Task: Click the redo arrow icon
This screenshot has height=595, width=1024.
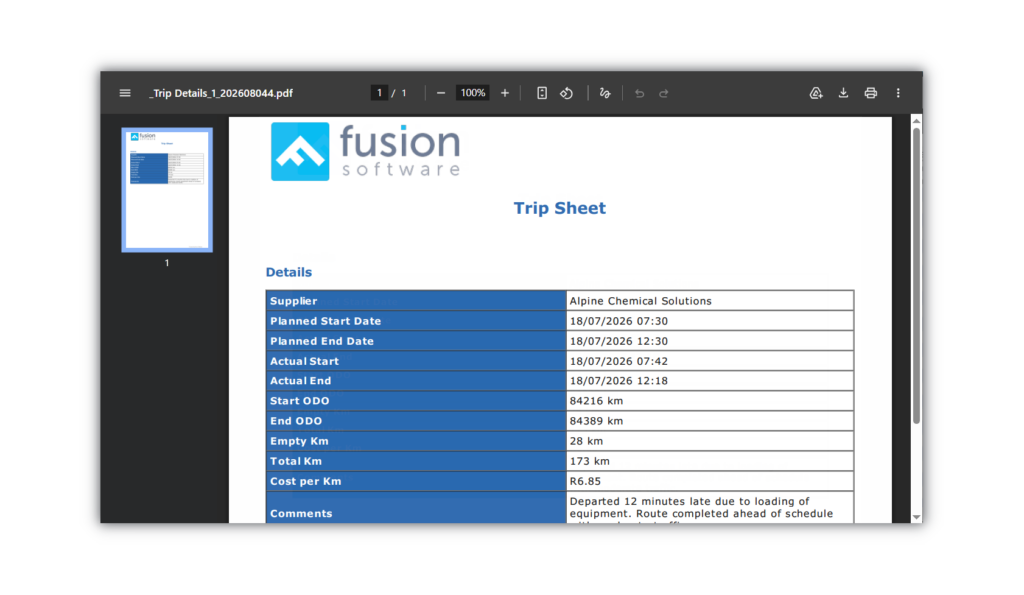Action: 664,93
